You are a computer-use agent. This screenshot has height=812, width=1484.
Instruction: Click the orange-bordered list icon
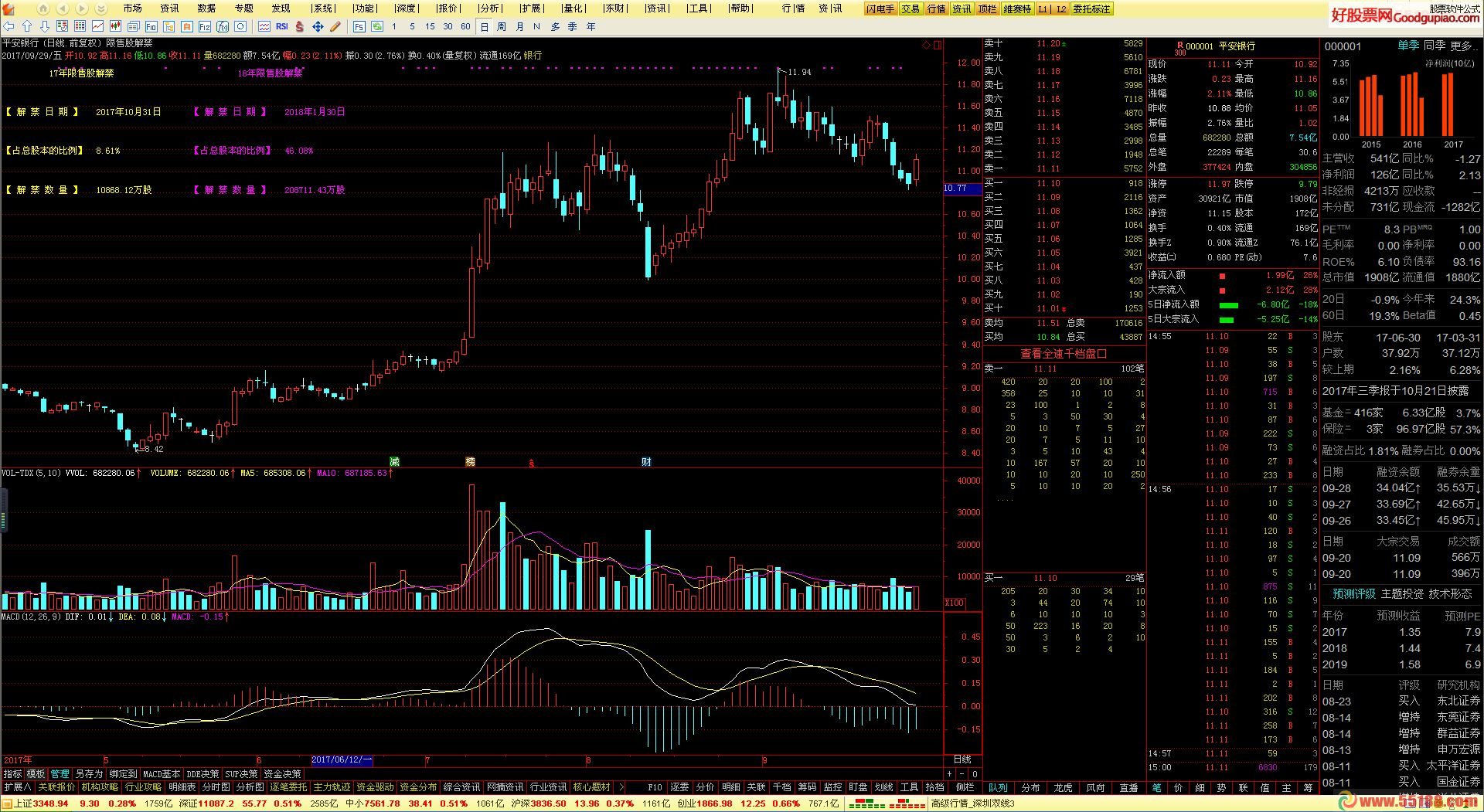point(187,26)
